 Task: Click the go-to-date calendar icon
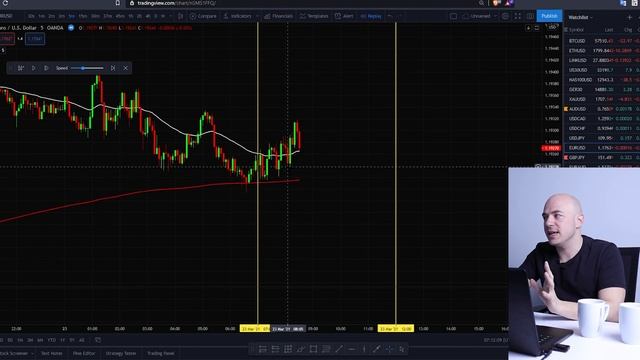pos(98,340)
